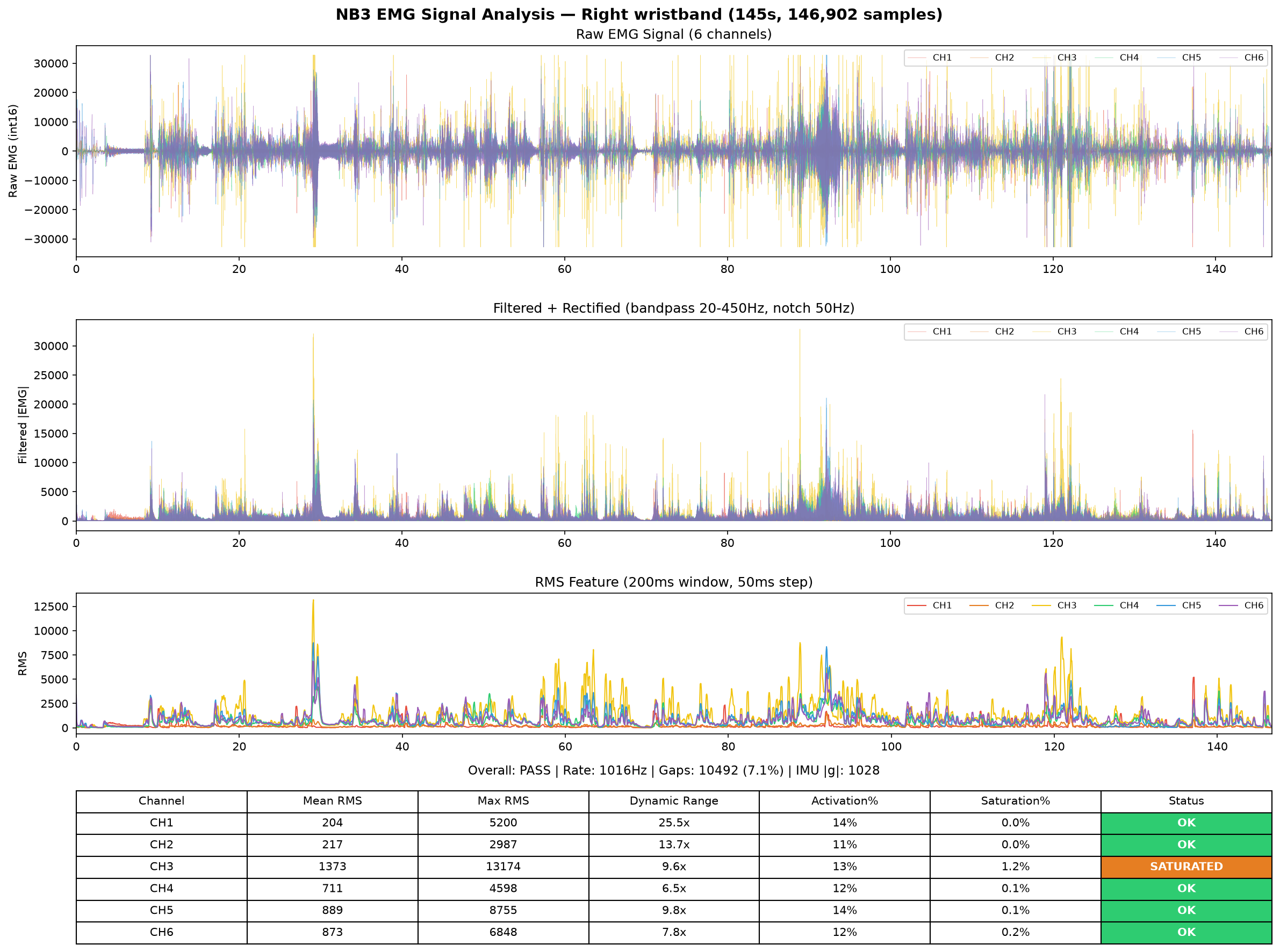The image size is (1280, 952).
Task: Click the Mean RMS value 1373
Action: (x=333, y=867)
